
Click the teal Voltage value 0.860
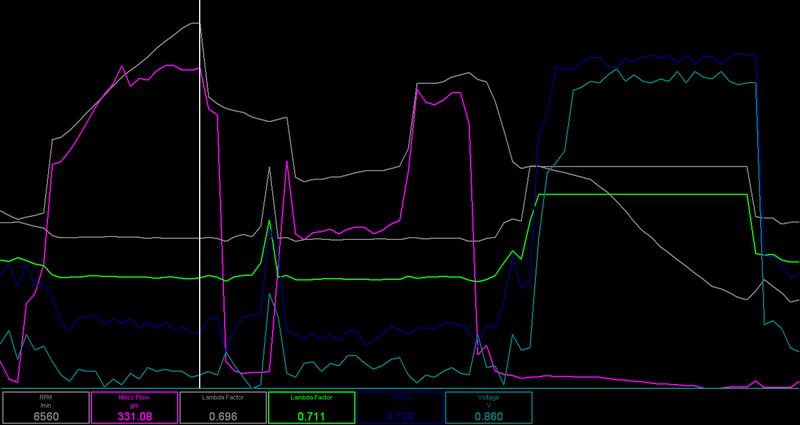489,414
